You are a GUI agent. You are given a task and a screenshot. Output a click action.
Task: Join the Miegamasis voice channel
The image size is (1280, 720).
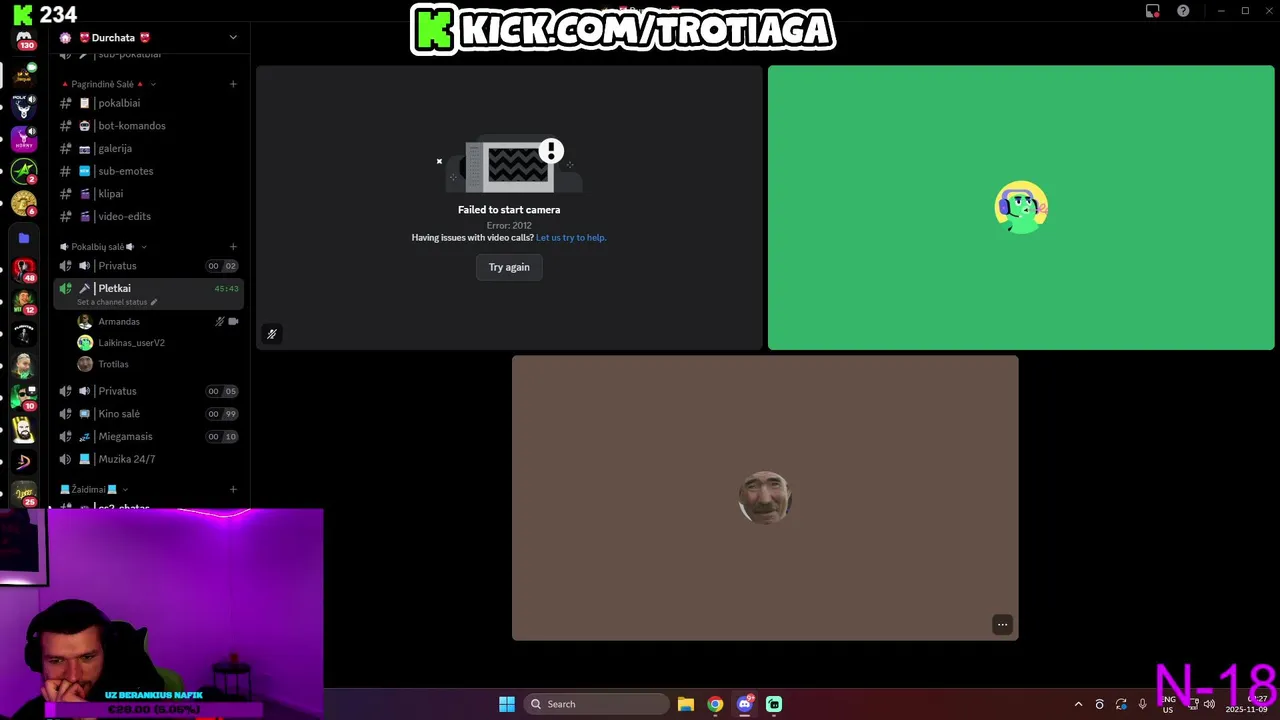point(150,437)
